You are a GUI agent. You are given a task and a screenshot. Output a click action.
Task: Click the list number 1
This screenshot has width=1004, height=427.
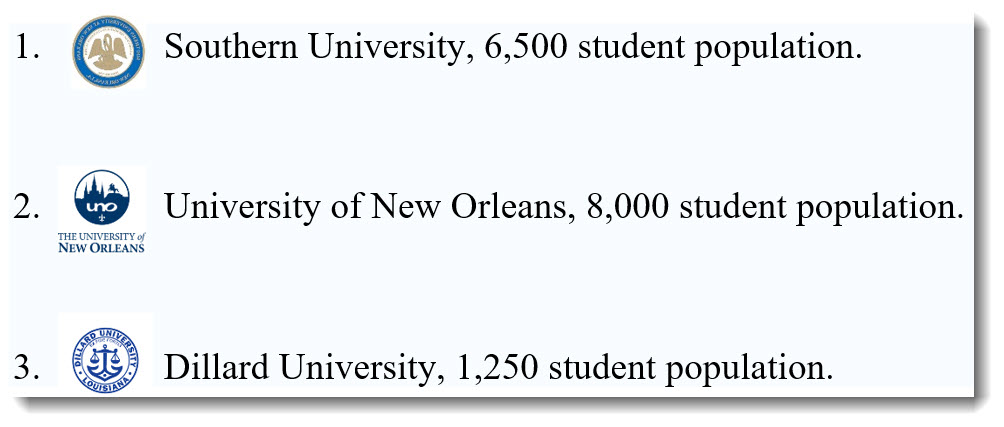(x=26, y=47)
